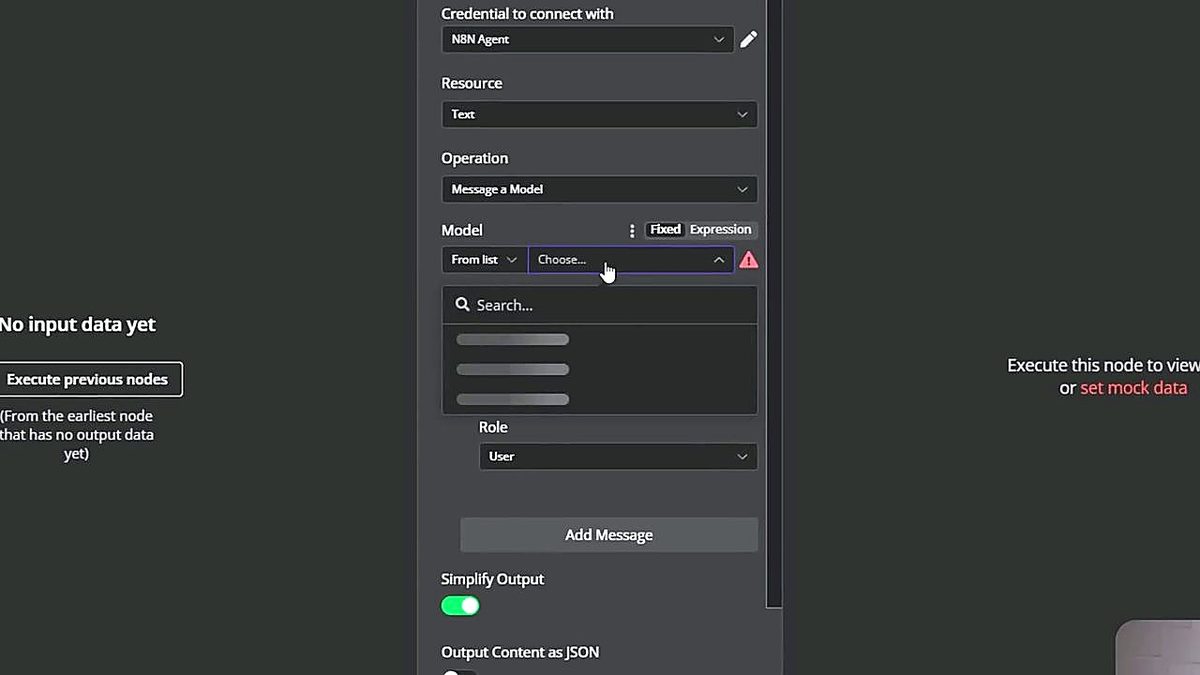Click the Simplify Output label
Viewport: 1200px width, 675px height.
coord(492,579)
